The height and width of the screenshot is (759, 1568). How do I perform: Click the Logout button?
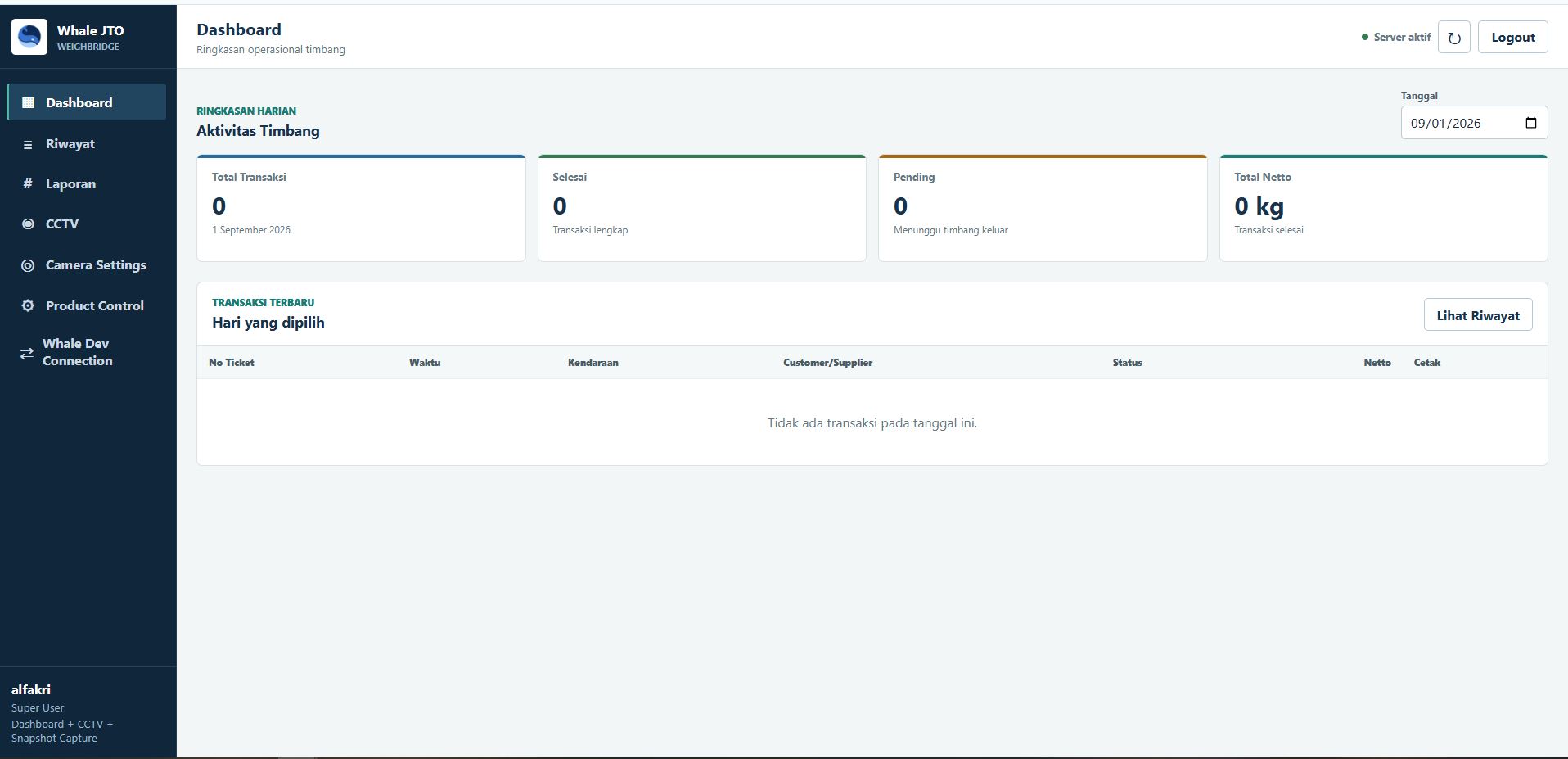[1512, 37]
